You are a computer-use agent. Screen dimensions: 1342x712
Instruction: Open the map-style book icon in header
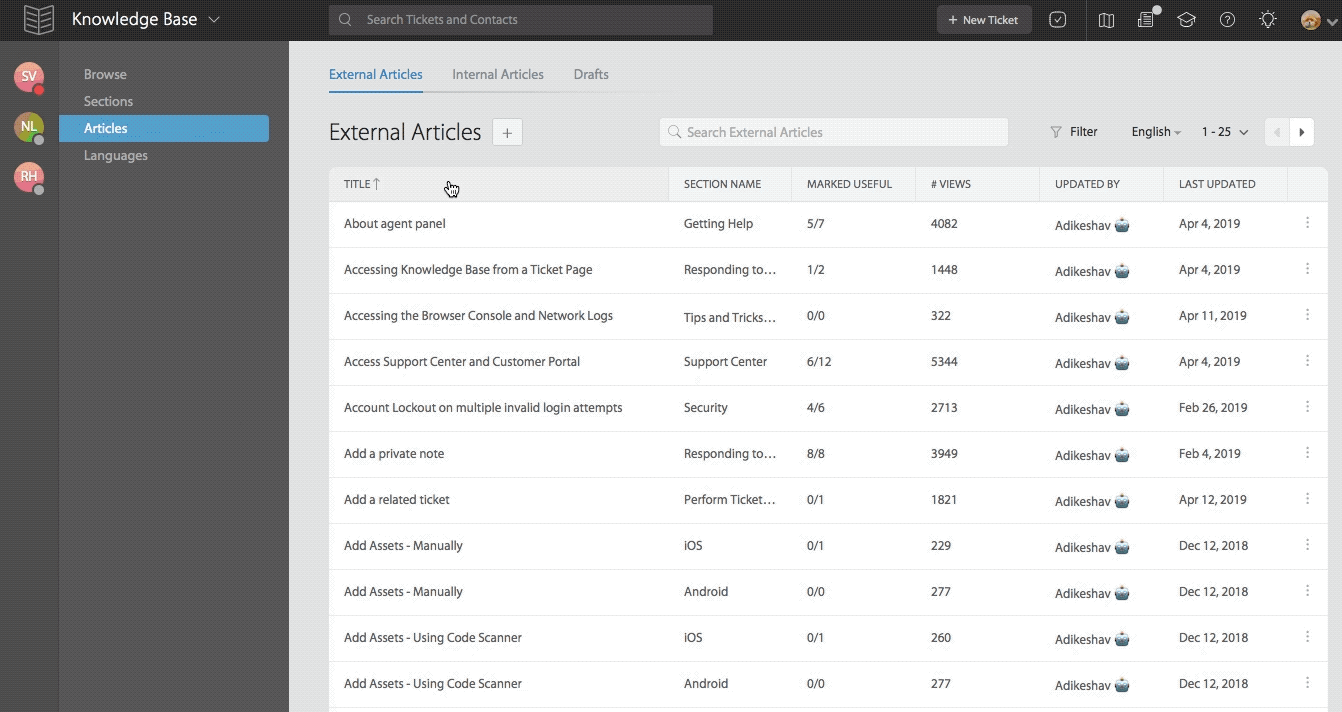[1106, 20]
